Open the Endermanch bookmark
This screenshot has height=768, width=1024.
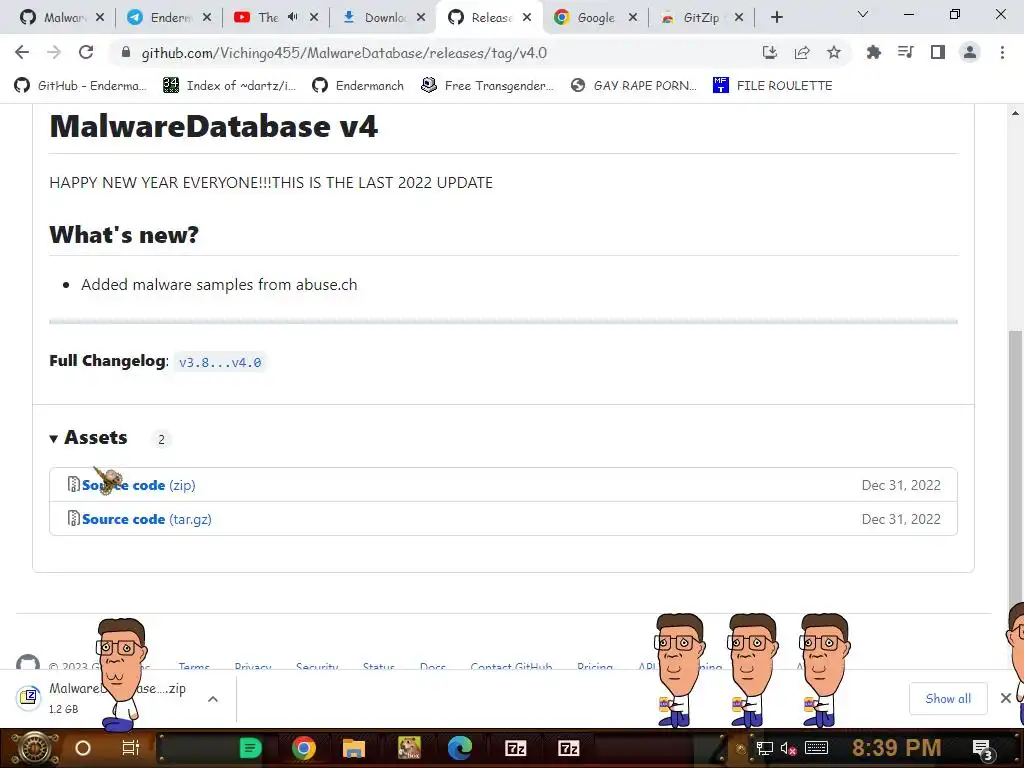[x=358, y=86]
